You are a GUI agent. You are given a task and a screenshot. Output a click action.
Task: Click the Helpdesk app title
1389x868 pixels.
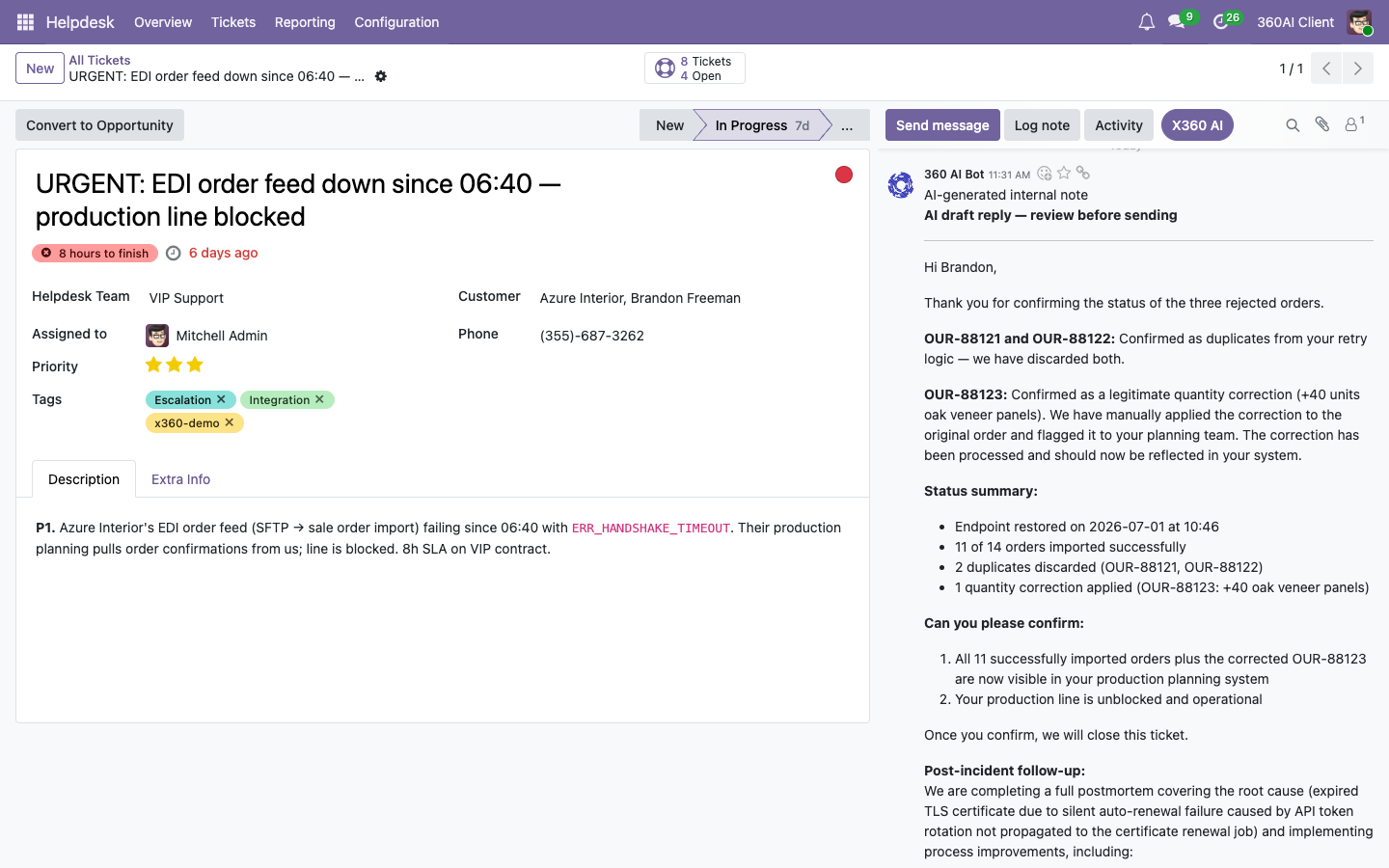[x=80, y=22]
